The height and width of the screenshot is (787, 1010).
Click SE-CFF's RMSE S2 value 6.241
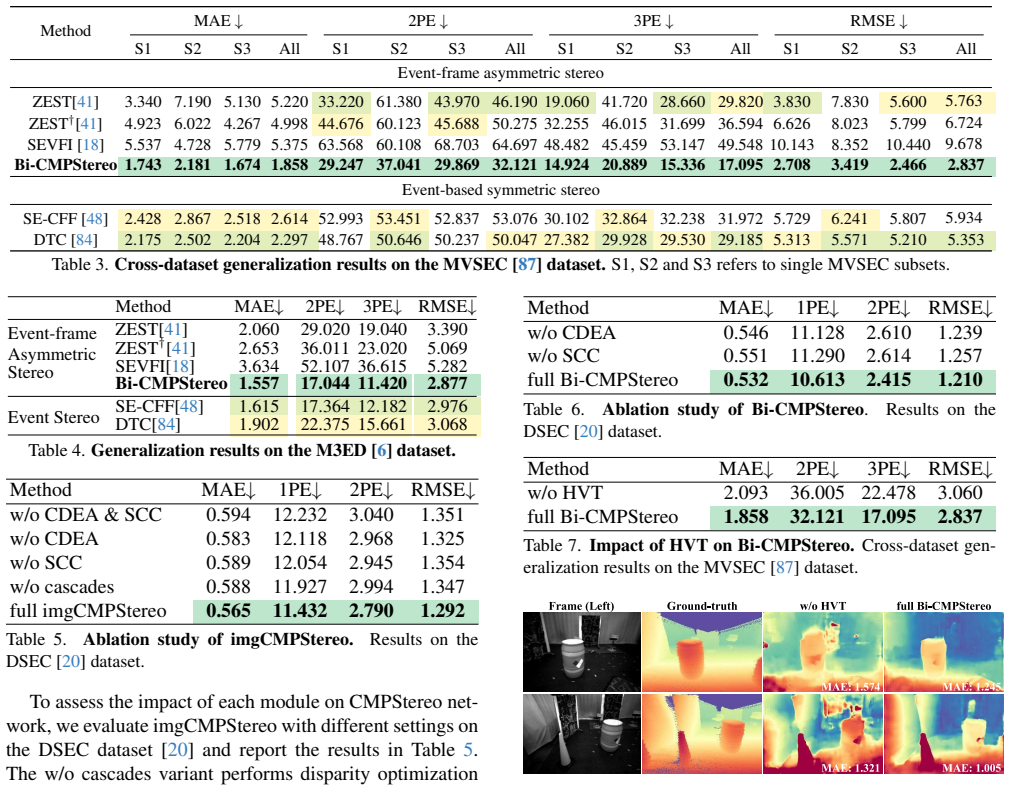[x=849, y=219]
